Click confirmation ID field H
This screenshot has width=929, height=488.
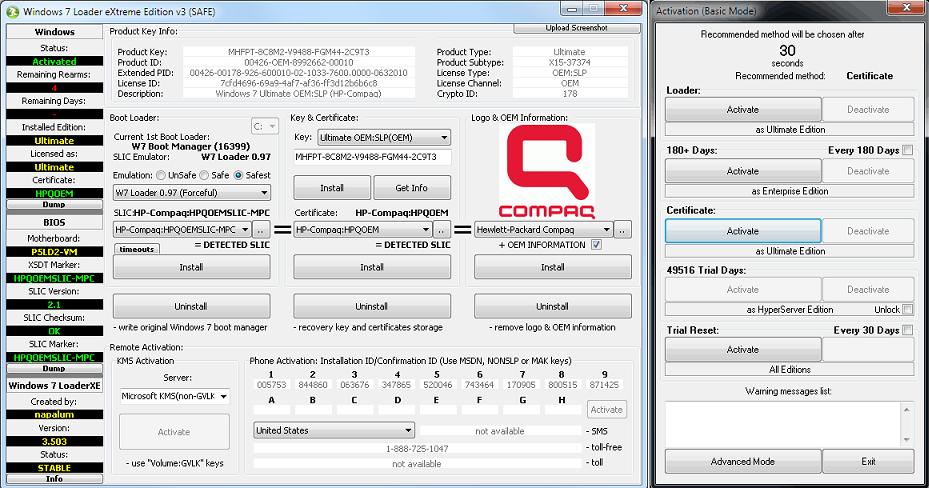coord(562,410)
